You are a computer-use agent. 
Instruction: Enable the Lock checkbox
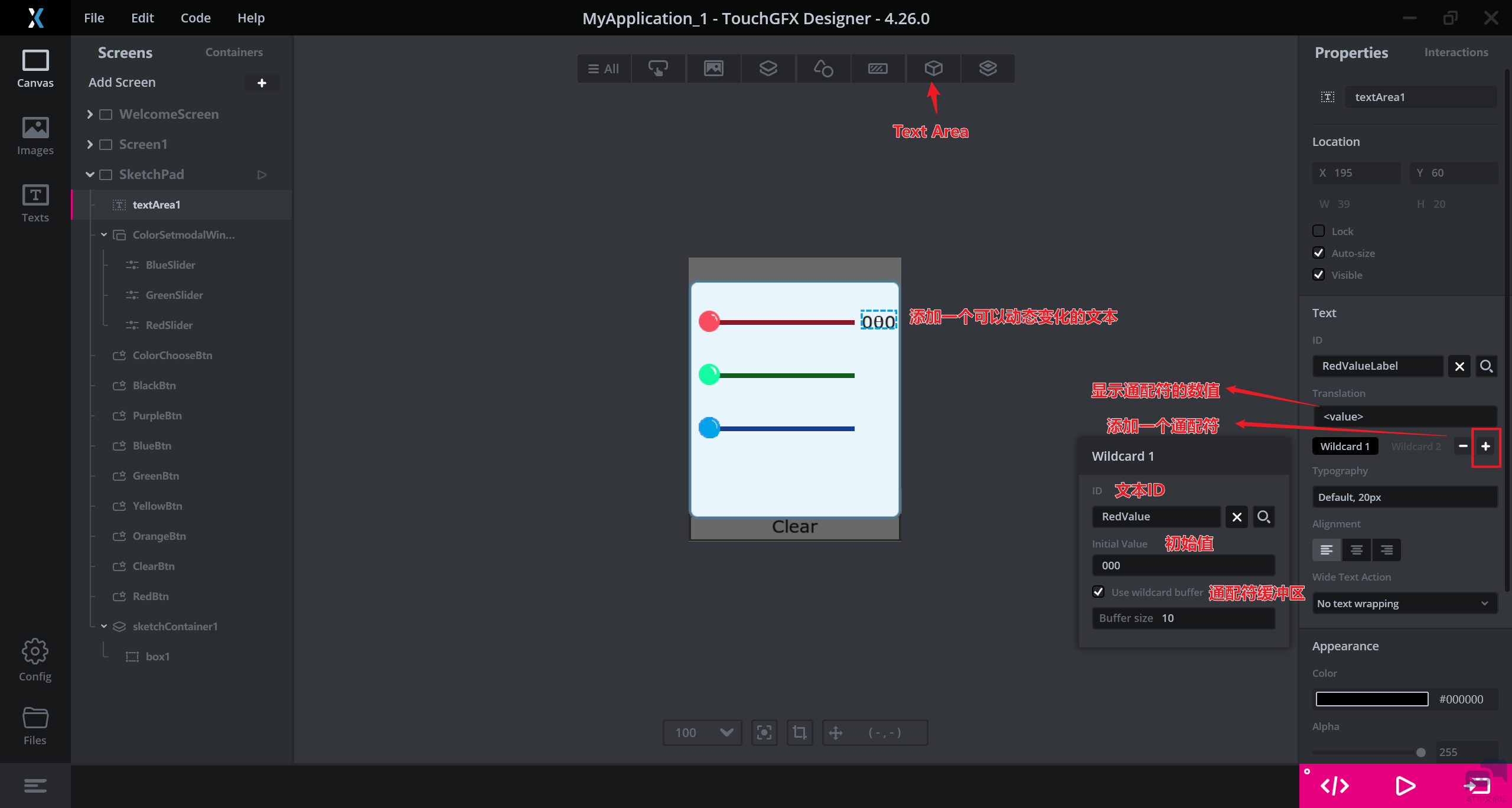click(1318, 231)
